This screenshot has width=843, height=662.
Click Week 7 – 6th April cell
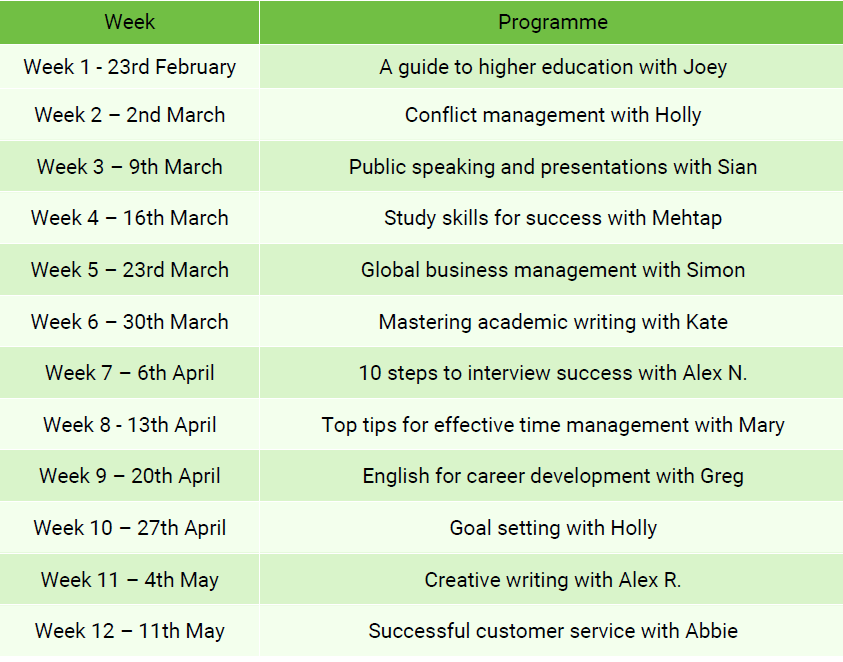tap(130, 373)
